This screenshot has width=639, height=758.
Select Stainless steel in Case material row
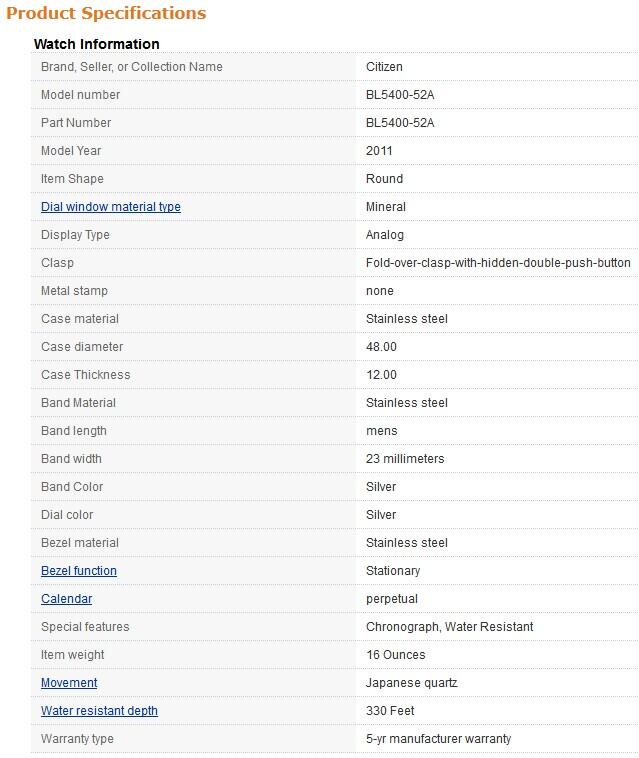coord(407,319)
